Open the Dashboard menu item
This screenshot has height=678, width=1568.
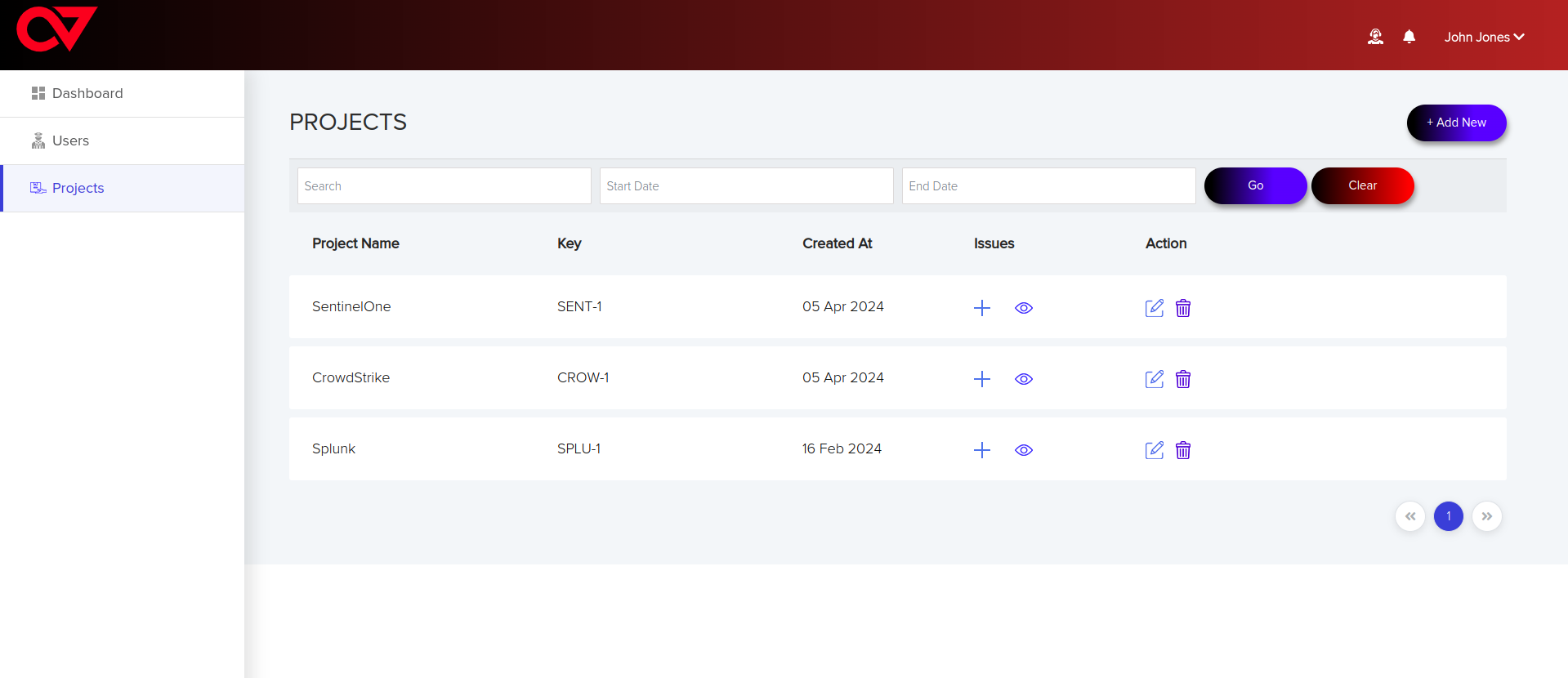point(122,93)
